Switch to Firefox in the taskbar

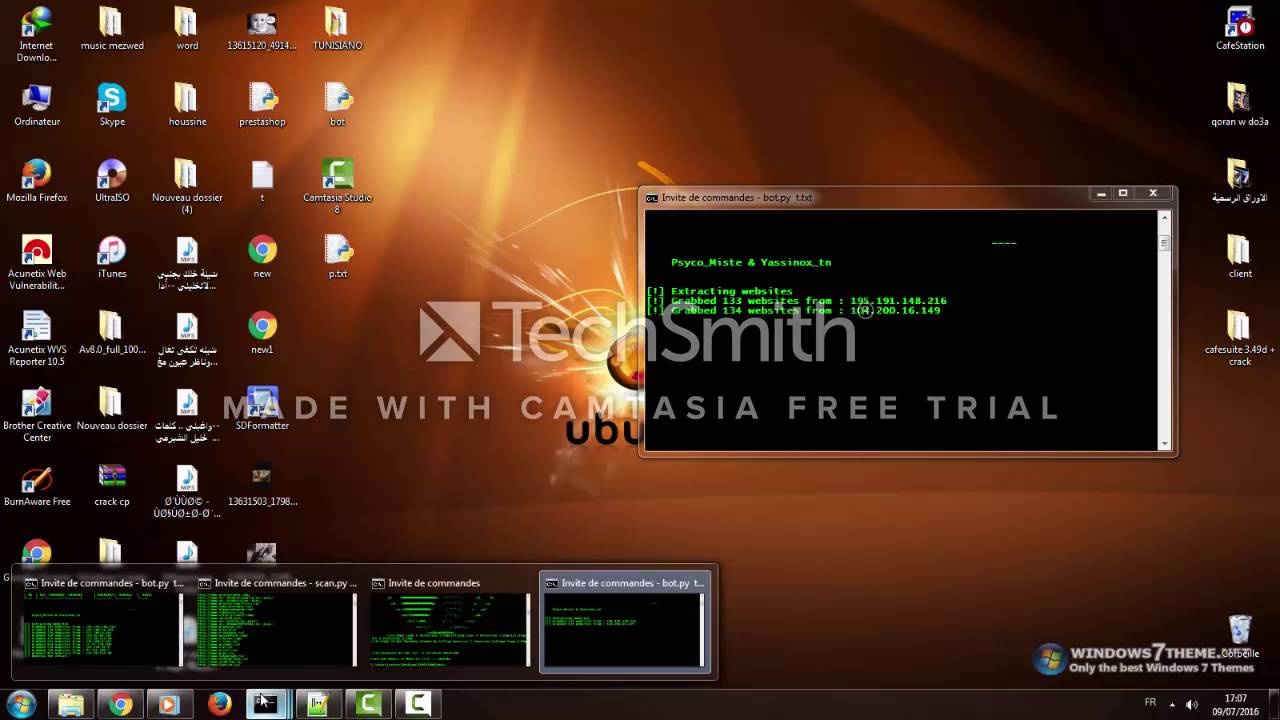point(219,705)
